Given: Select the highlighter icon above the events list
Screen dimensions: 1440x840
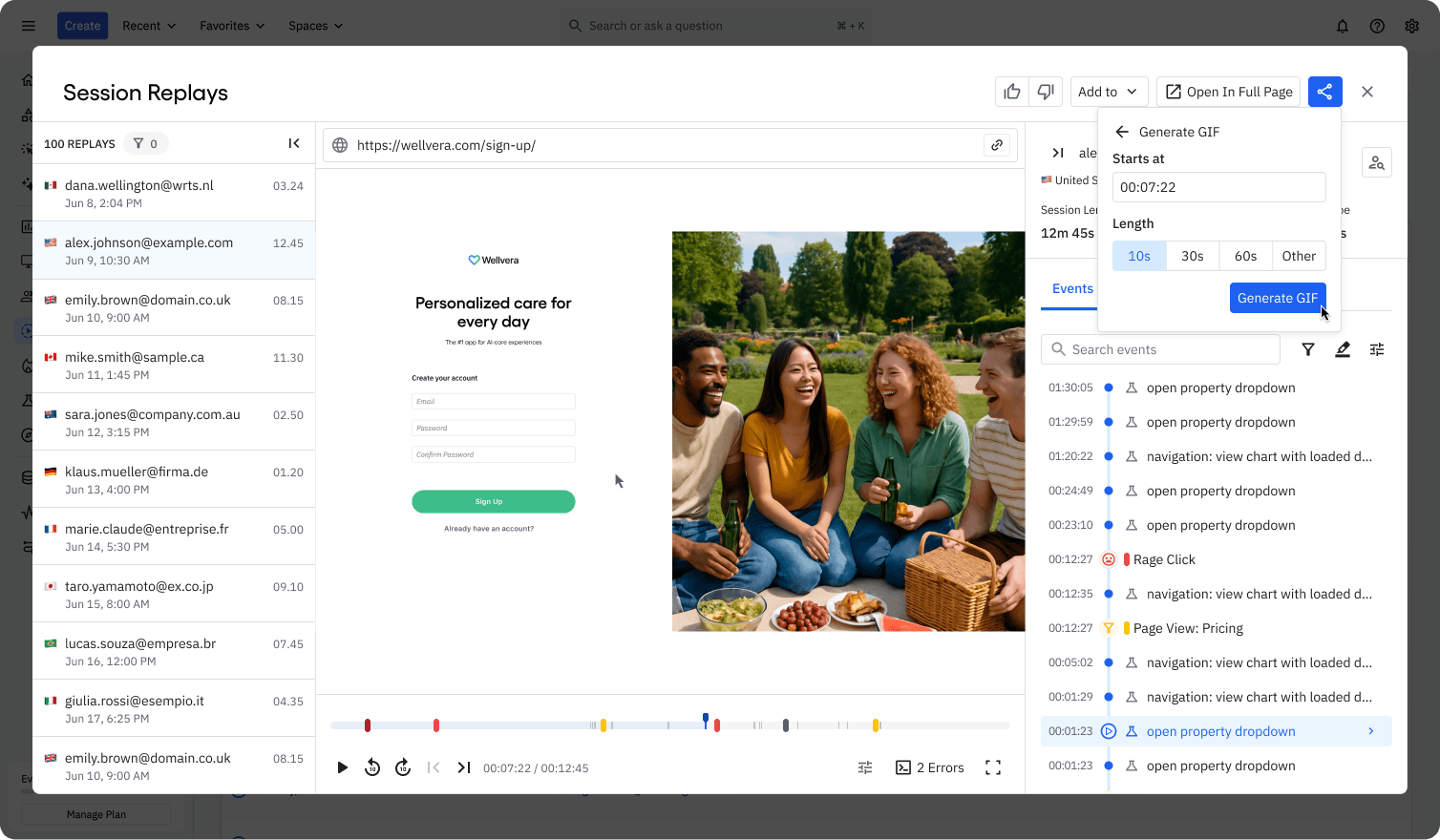Looking at the screenshot, I should (x=1343, y=349).
